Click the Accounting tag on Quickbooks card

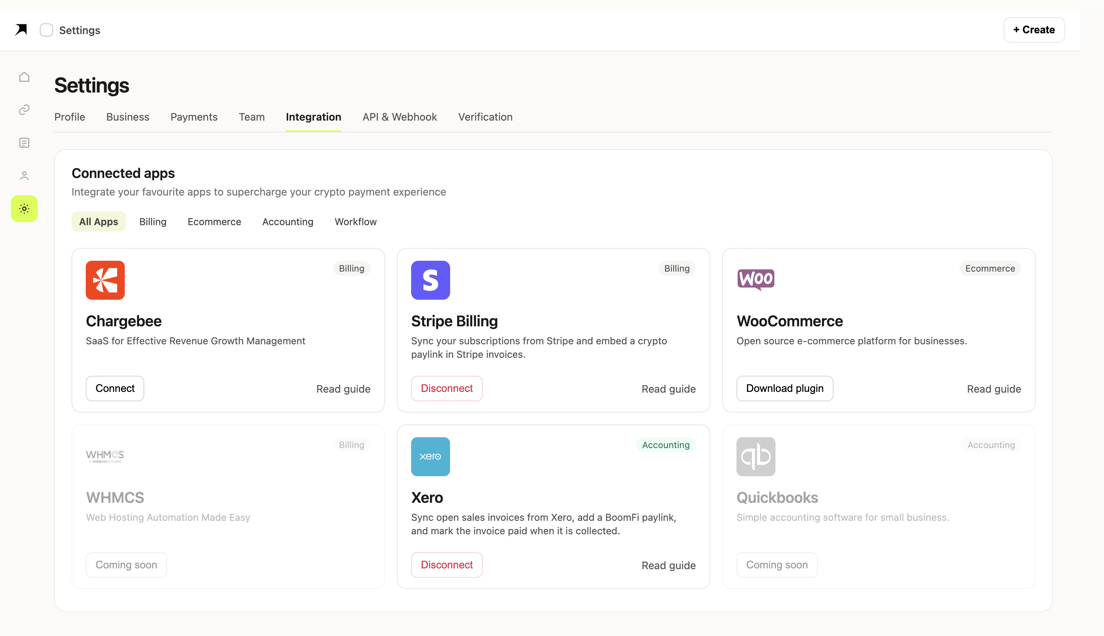click(x=991, y=445)
